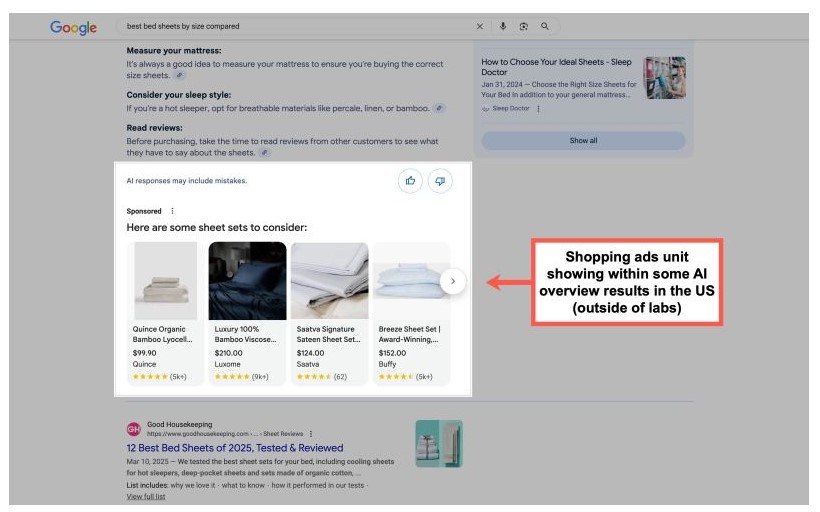The height and width of the screenshot is (512, 820).
Task: Advance product carousel with right chevron
Action: [x=453, y=281]
